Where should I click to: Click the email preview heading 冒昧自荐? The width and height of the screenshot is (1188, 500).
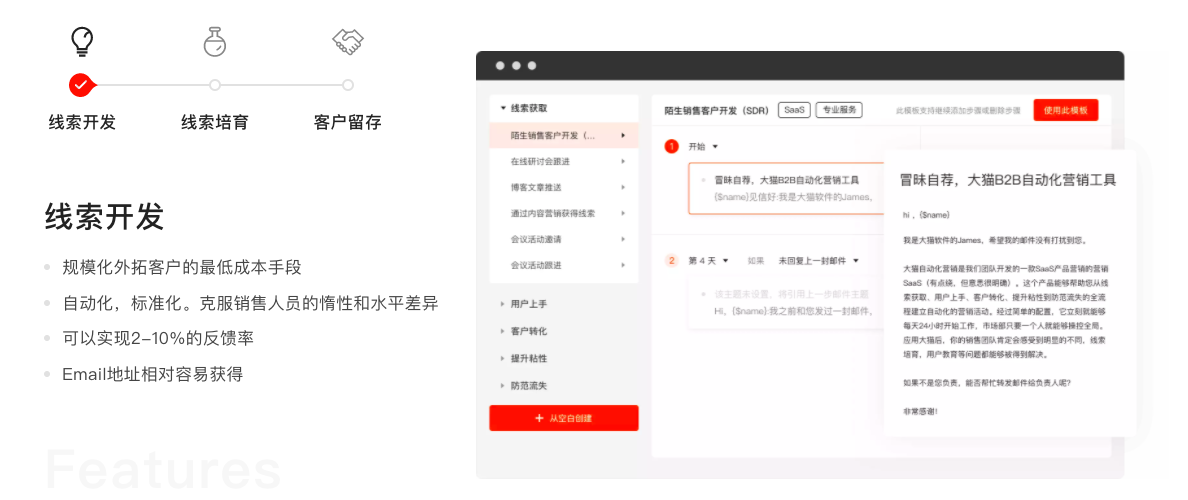pos(1008,180)
